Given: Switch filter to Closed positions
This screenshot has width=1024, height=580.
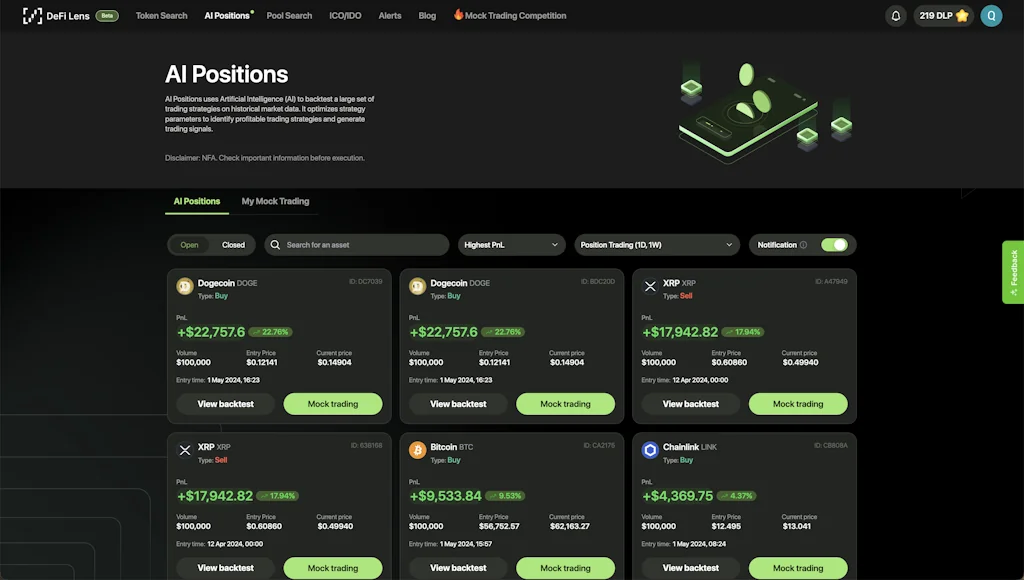Looking at the screenshot, I should pos(232,244).
